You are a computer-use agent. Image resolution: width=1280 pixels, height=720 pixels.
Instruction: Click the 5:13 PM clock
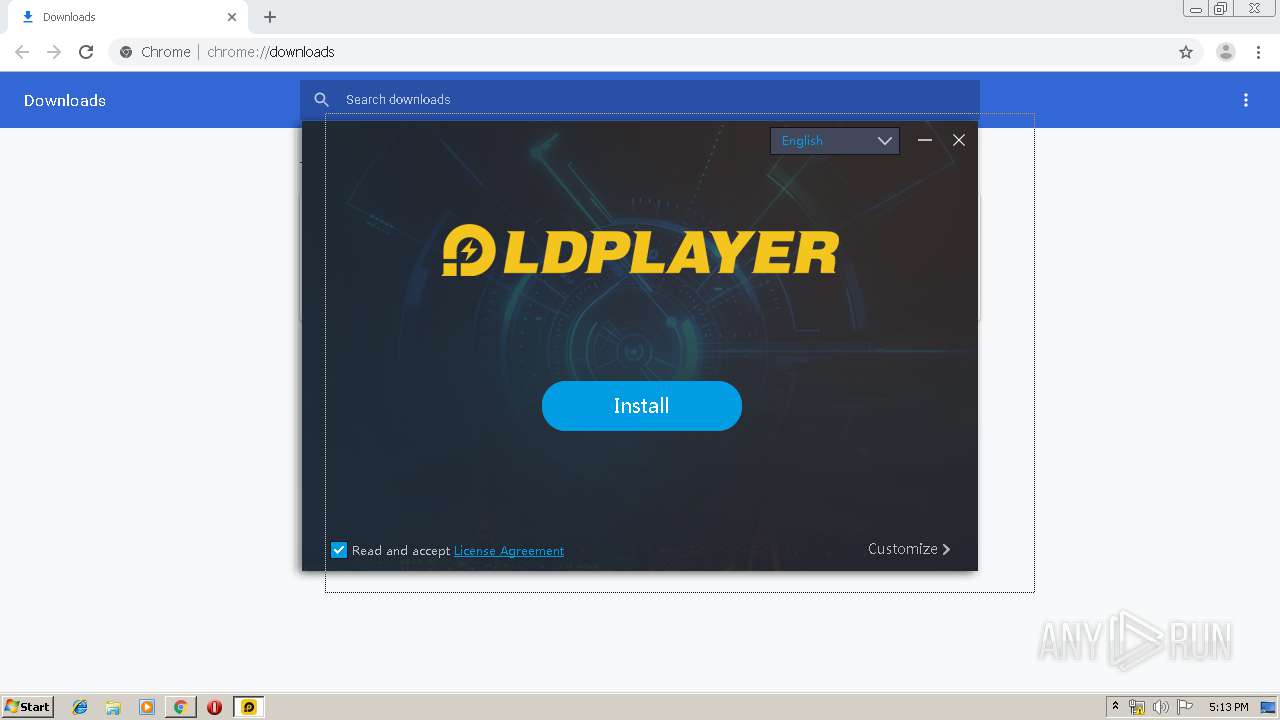click(1228, 707)
